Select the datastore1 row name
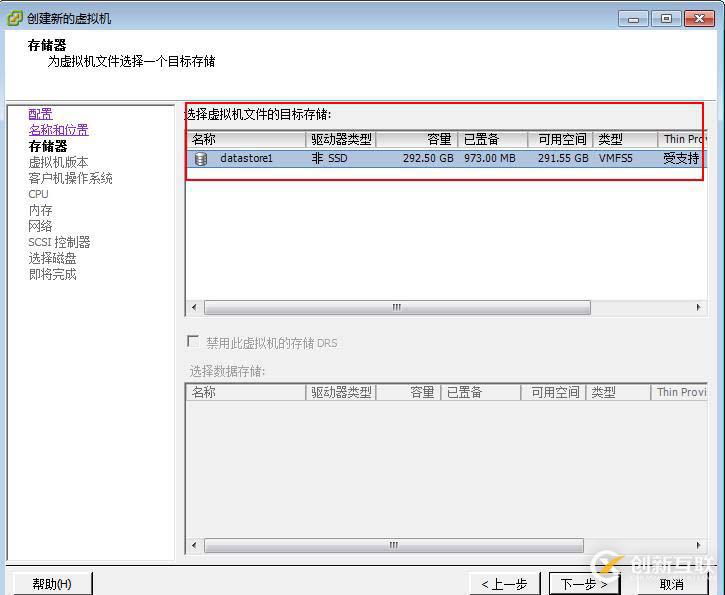Screen dimensions: 725x595 246,158
